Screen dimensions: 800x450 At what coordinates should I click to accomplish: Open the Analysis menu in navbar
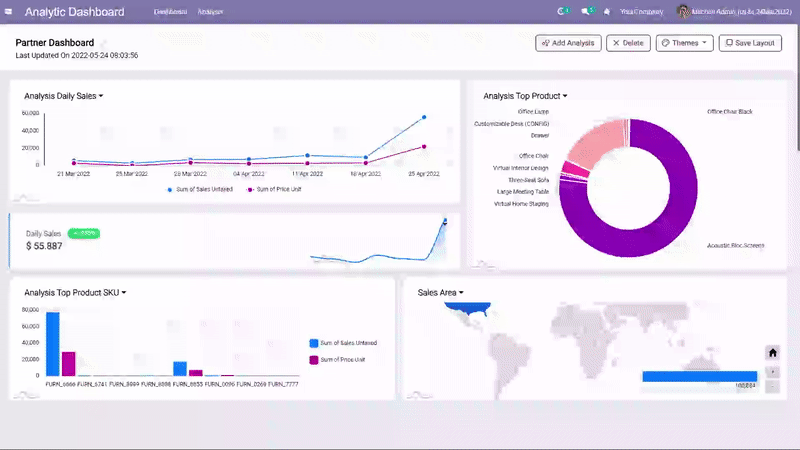click(210, 12)
